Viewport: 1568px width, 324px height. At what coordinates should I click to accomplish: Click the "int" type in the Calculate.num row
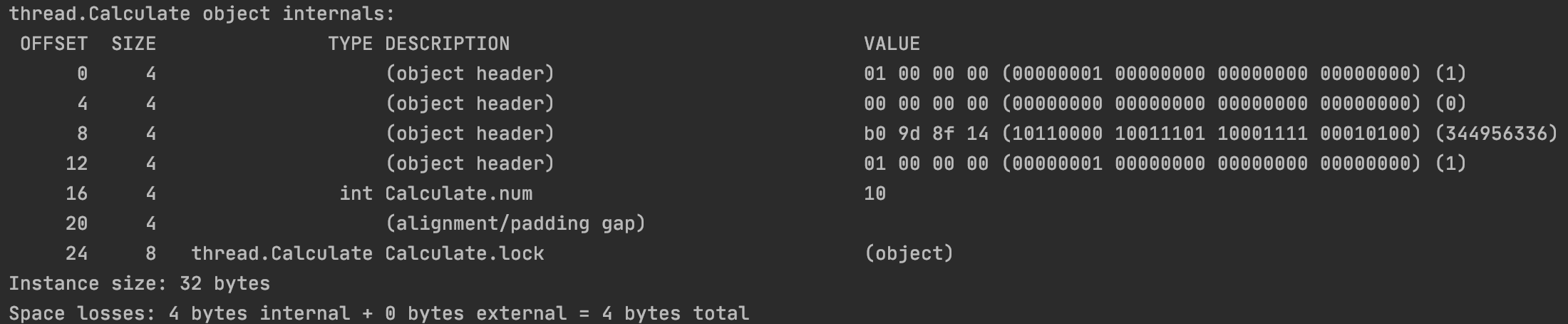coord(356,193)
